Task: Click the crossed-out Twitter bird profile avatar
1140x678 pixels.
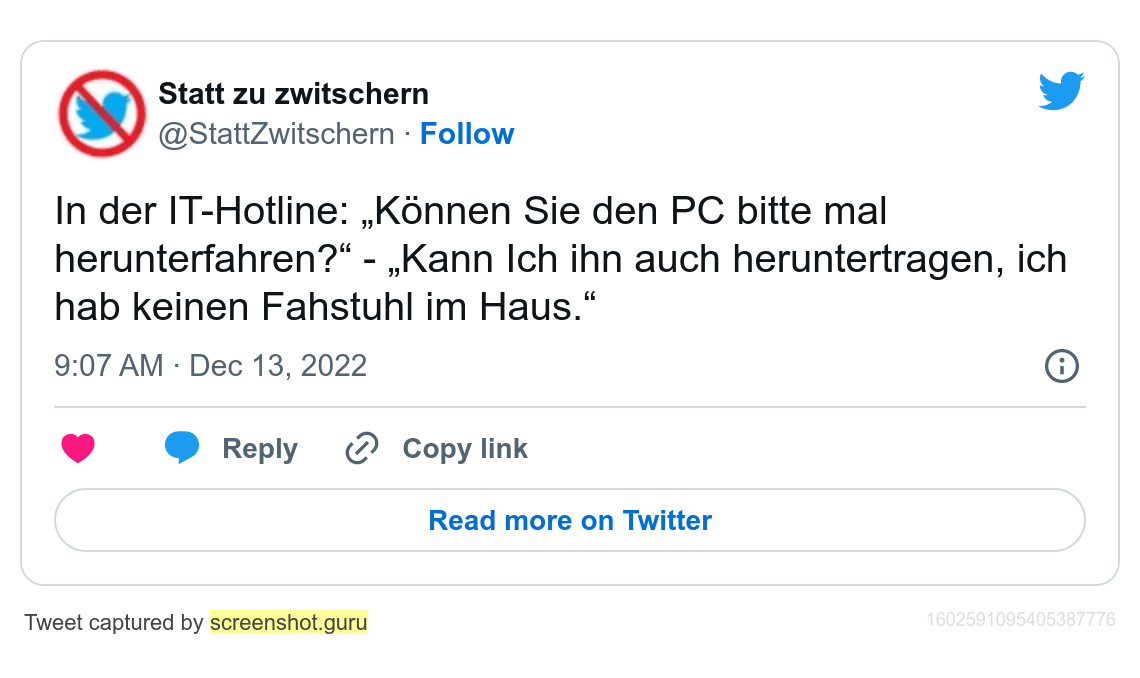Action: (x=102, y=113)
